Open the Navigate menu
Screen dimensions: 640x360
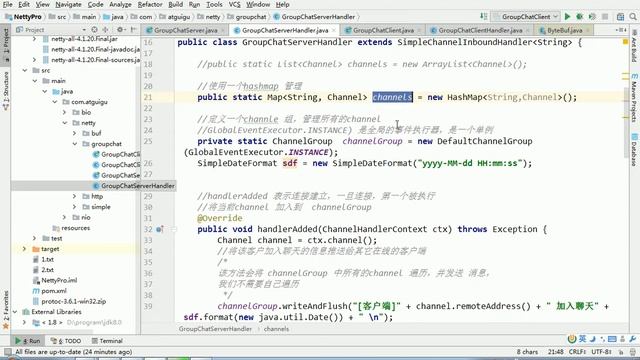point(68,4)
